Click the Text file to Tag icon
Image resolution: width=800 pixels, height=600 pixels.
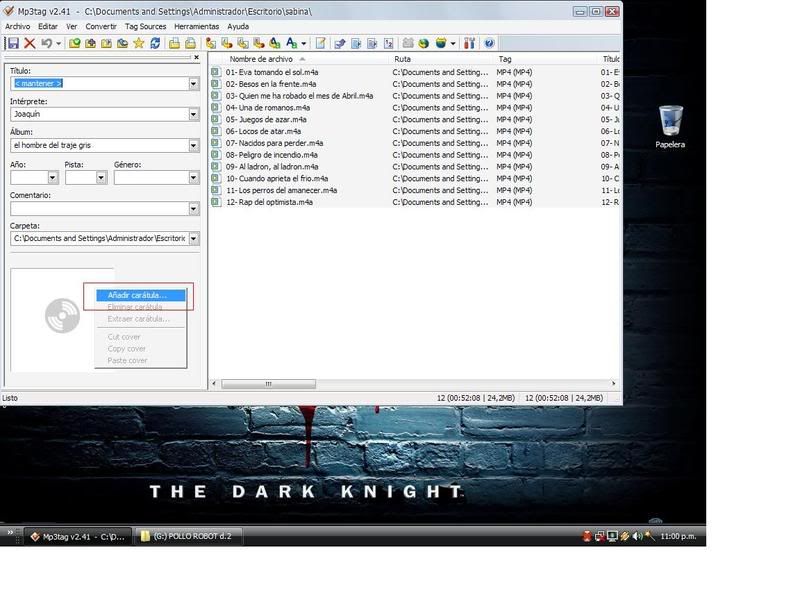pyautogui.click(x=259, y=43)
